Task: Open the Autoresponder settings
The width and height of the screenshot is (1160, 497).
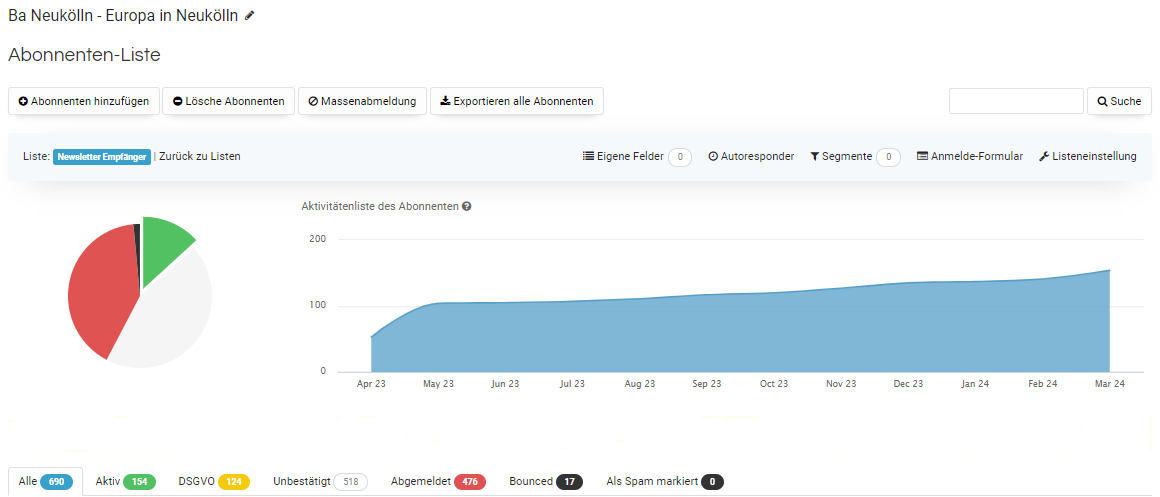Action: (751, 157)
